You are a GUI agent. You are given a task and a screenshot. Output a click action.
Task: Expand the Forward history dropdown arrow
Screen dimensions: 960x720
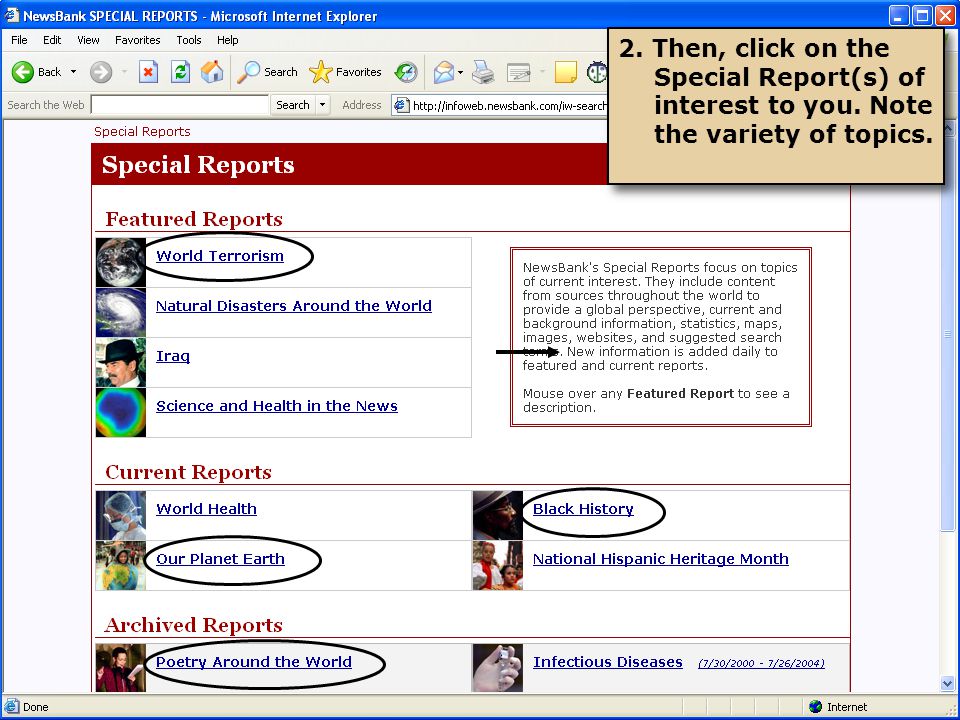(x=124, y=72)
